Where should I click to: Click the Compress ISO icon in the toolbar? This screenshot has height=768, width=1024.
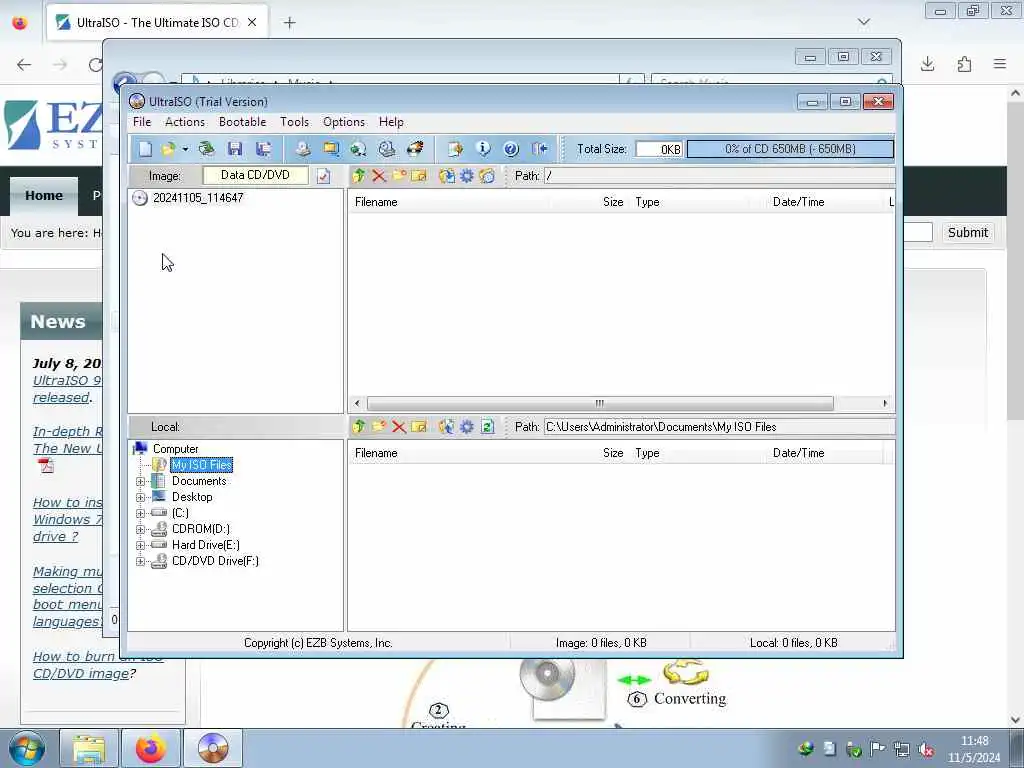click(331, 149)
